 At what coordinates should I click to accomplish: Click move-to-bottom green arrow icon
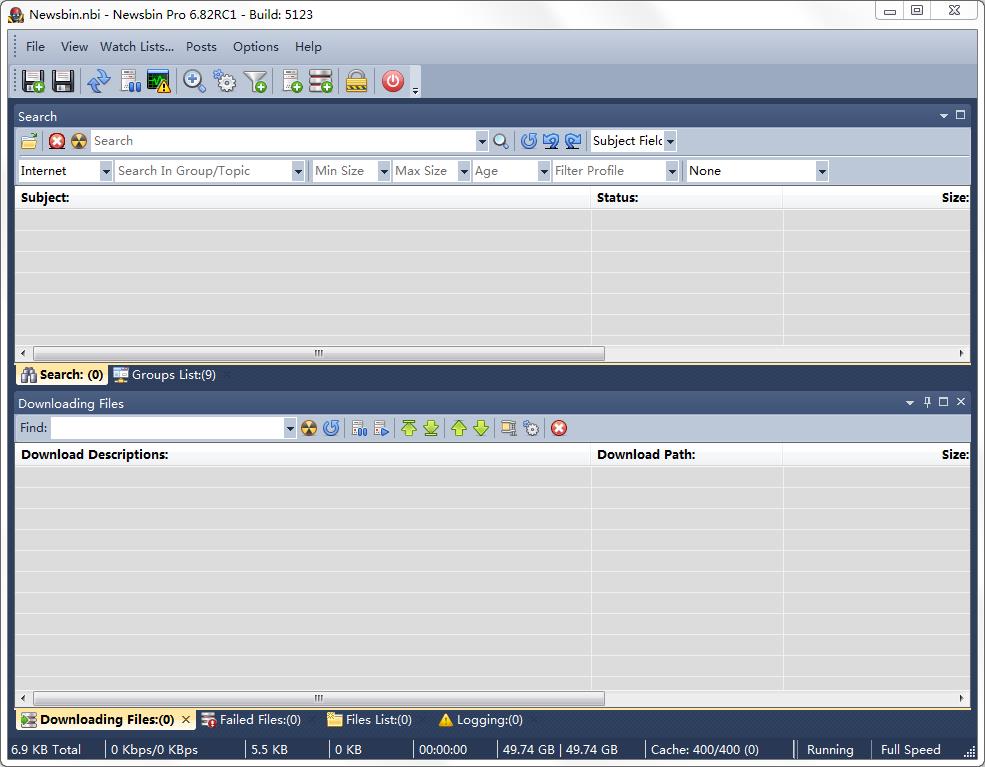[x=431, y=428]
